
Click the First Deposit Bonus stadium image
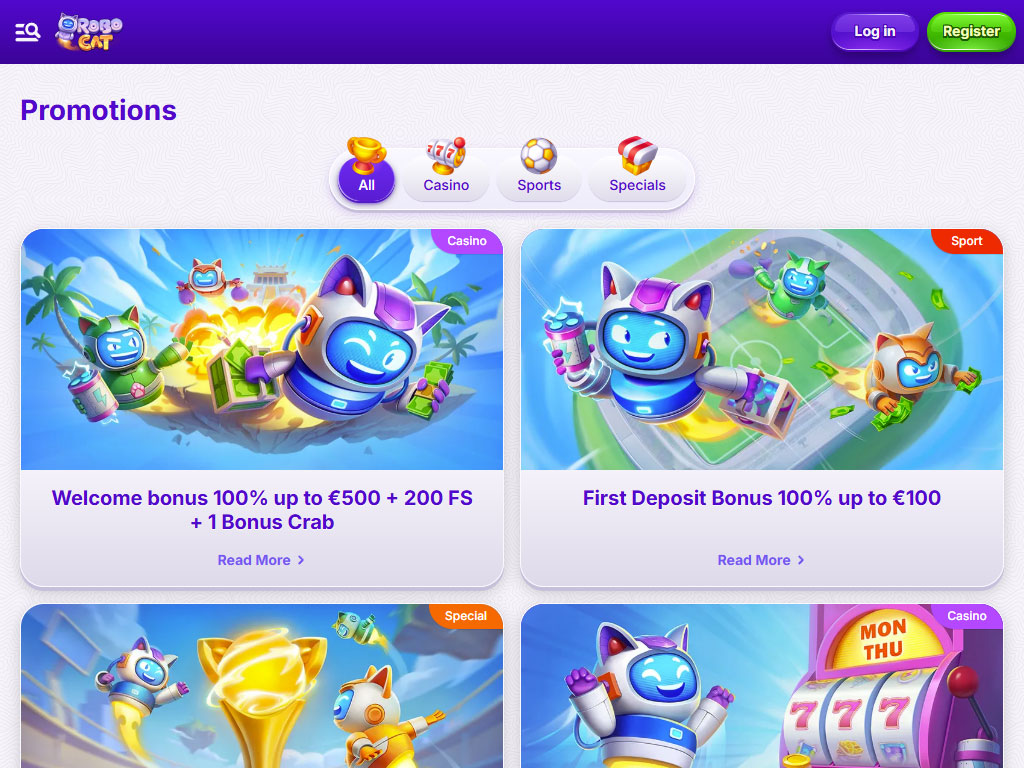761,349
